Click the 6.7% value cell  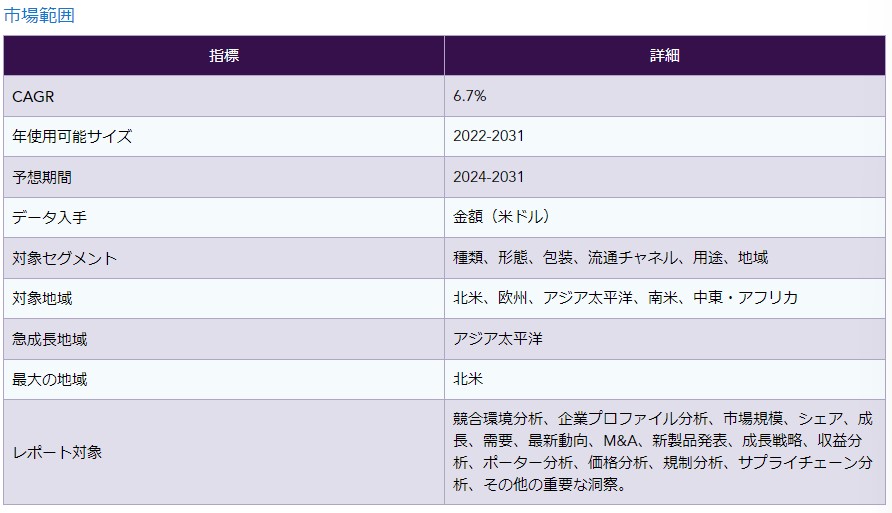pyautogui.click(x=470, y=96)
